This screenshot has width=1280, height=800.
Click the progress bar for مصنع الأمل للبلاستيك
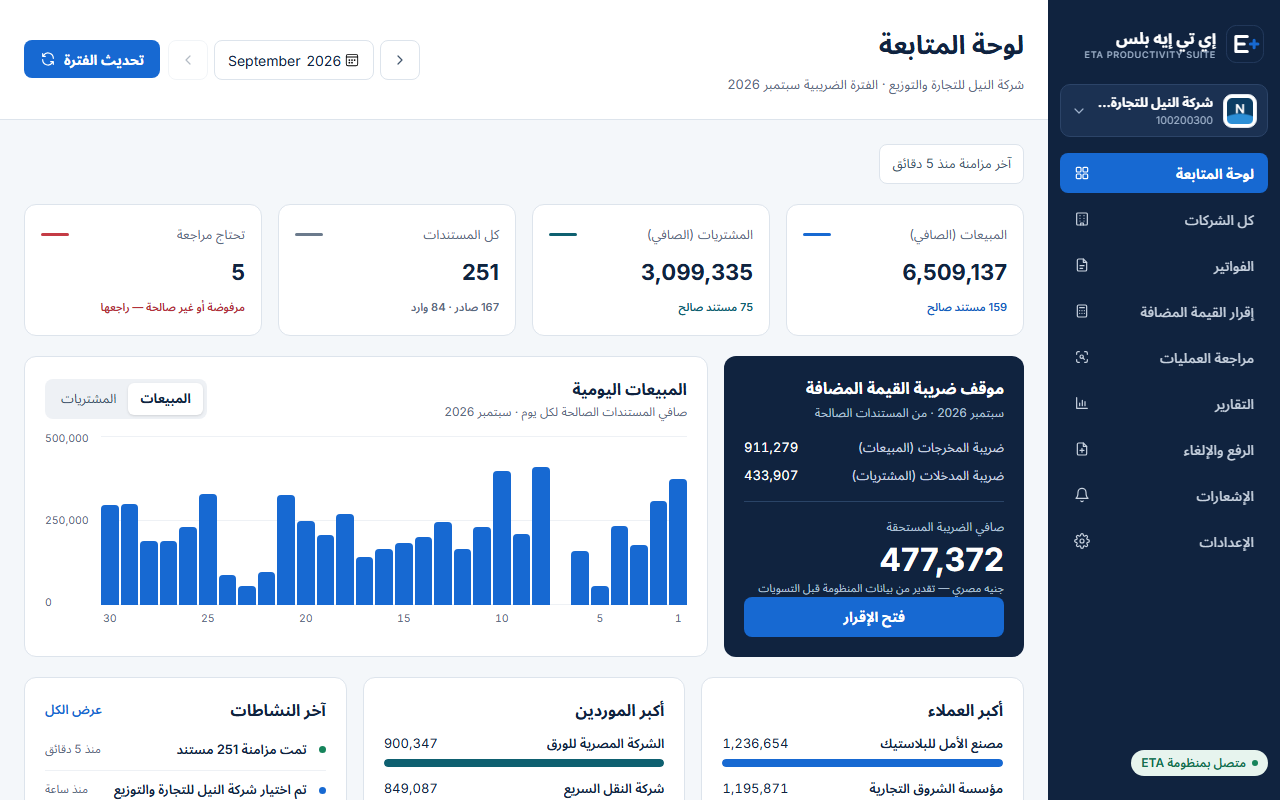863,763
